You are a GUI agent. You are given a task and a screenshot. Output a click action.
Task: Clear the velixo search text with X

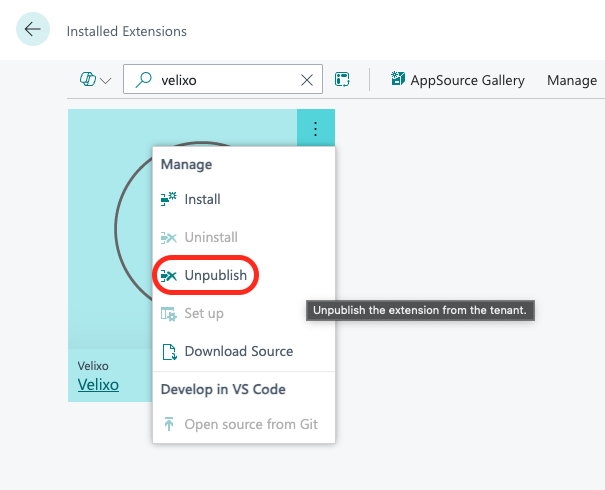(x=307, y=80)
